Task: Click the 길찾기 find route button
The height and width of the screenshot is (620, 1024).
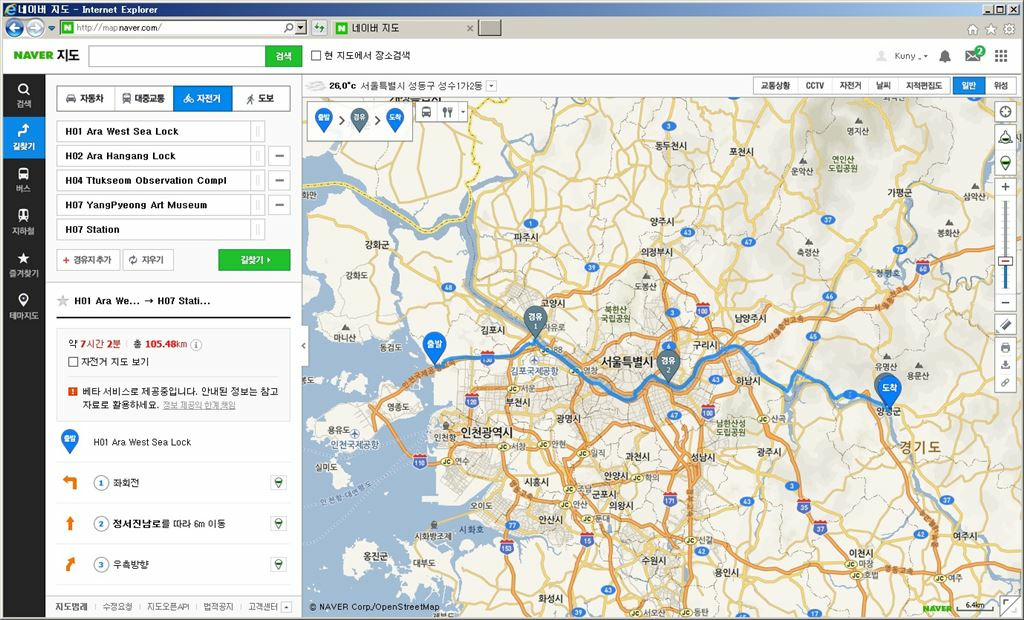Action: 254,259
